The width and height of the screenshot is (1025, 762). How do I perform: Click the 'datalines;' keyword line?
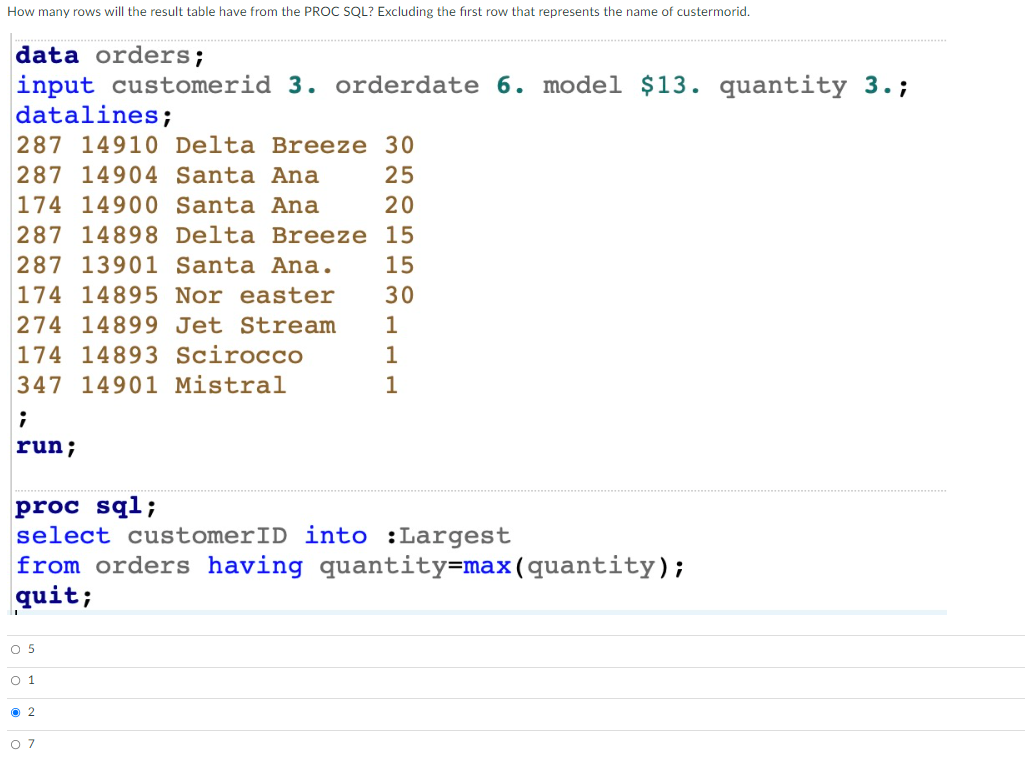(93, 116)
